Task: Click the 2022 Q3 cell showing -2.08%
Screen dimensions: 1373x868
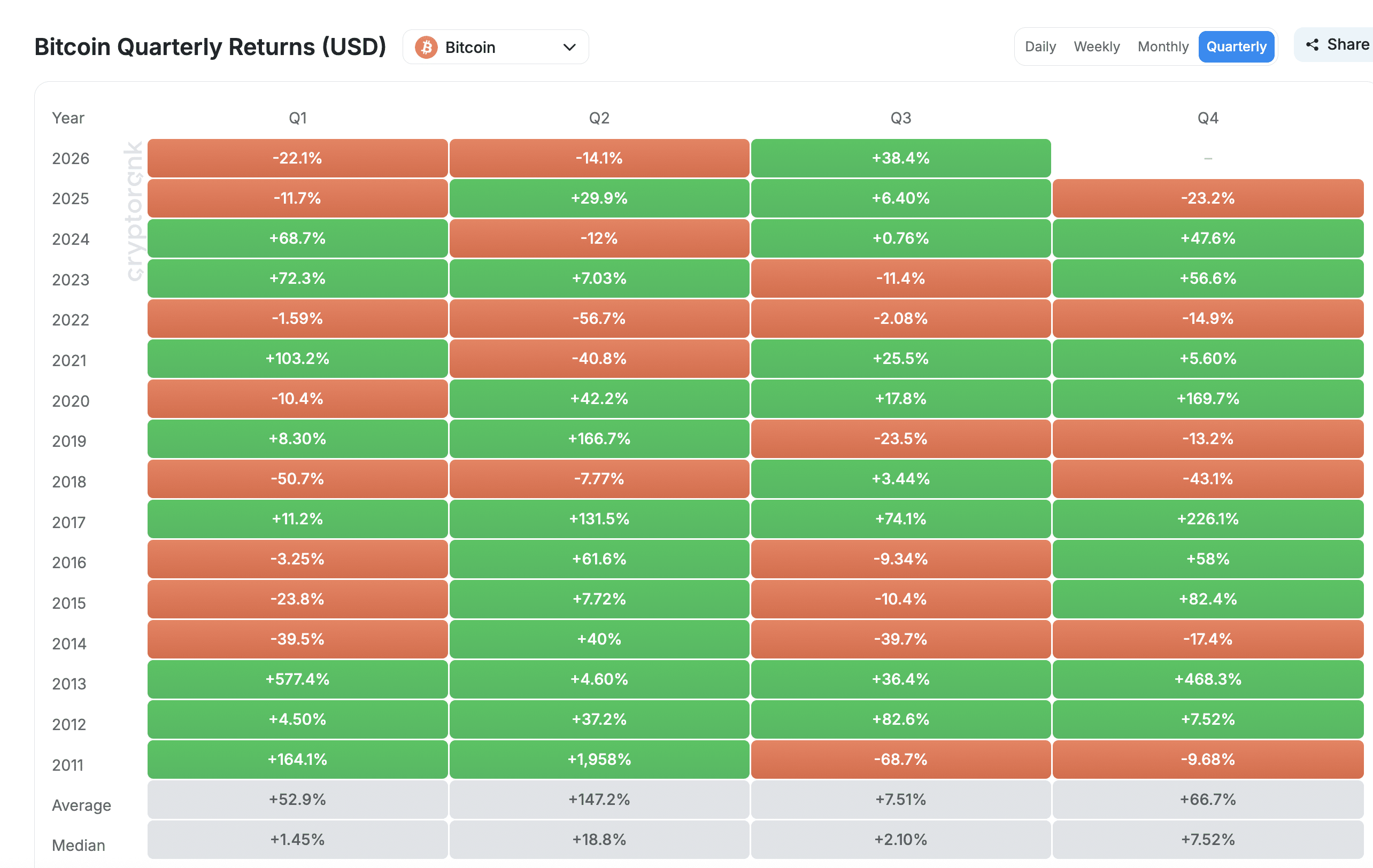Action: pyautogui.click(x=901, y=319)
